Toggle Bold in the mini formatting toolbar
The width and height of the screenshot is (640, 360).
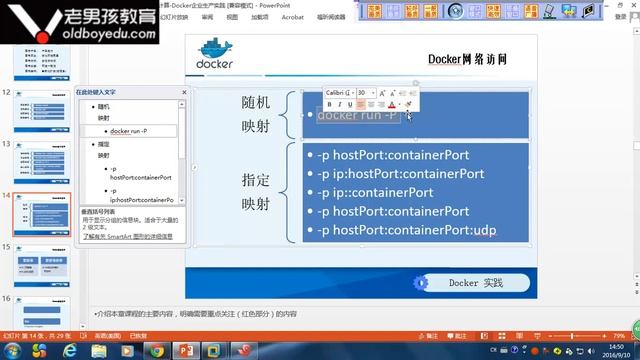tap(329, 104)
